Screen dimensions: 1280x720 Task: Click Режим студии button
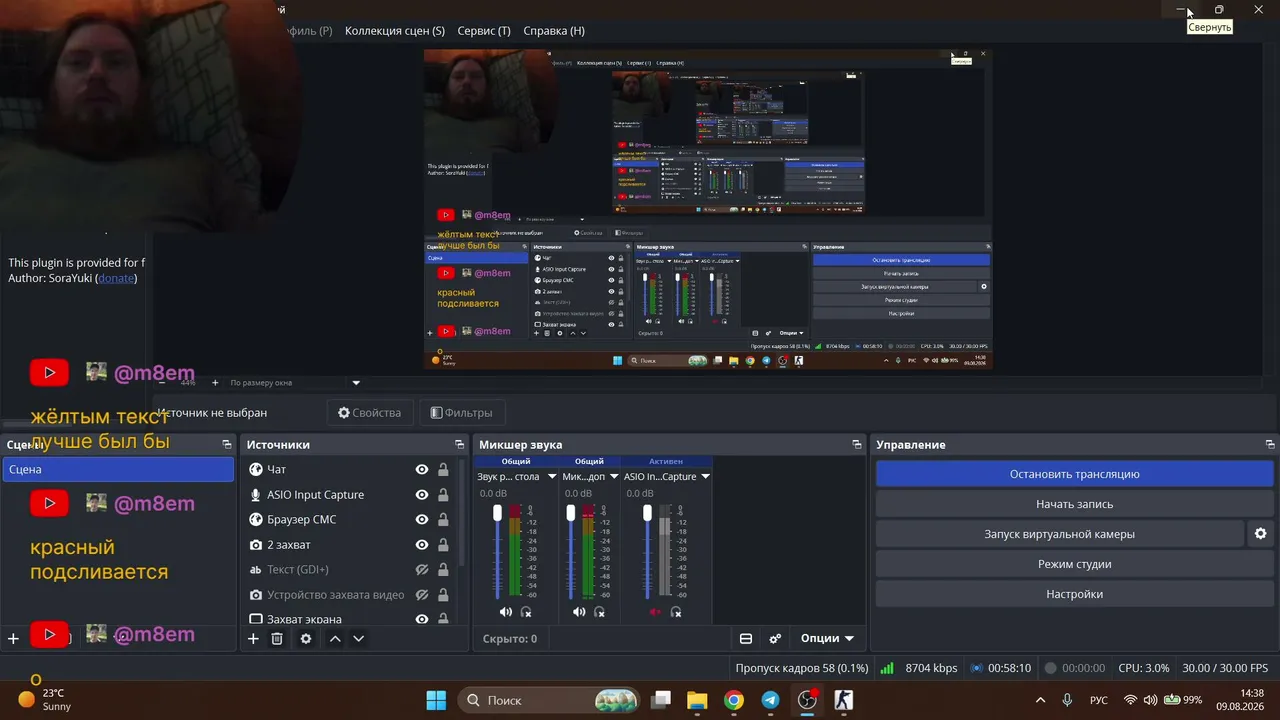click(x=1075, y=564)
